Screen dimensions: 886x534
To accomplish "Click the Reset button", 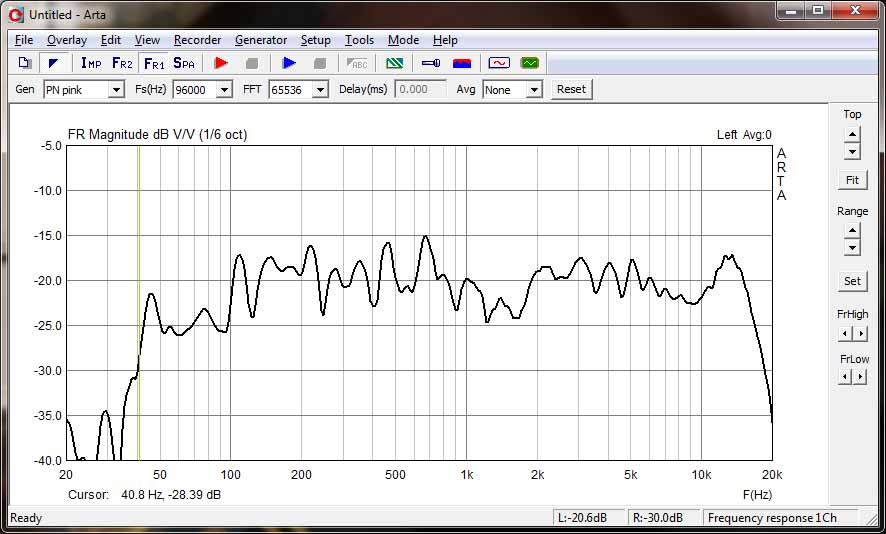I will point(571,89).
